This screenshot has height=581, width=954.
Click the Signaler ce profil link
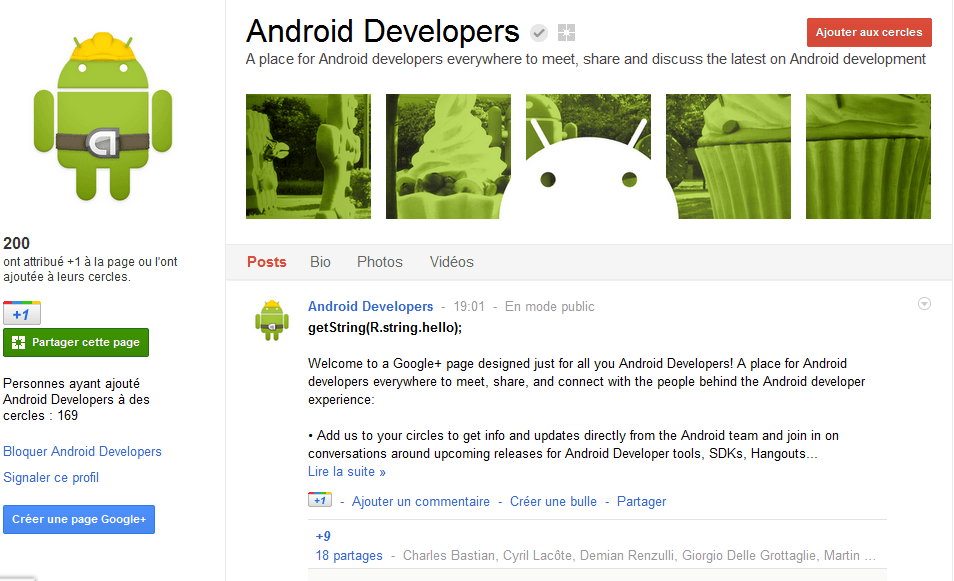51,478
